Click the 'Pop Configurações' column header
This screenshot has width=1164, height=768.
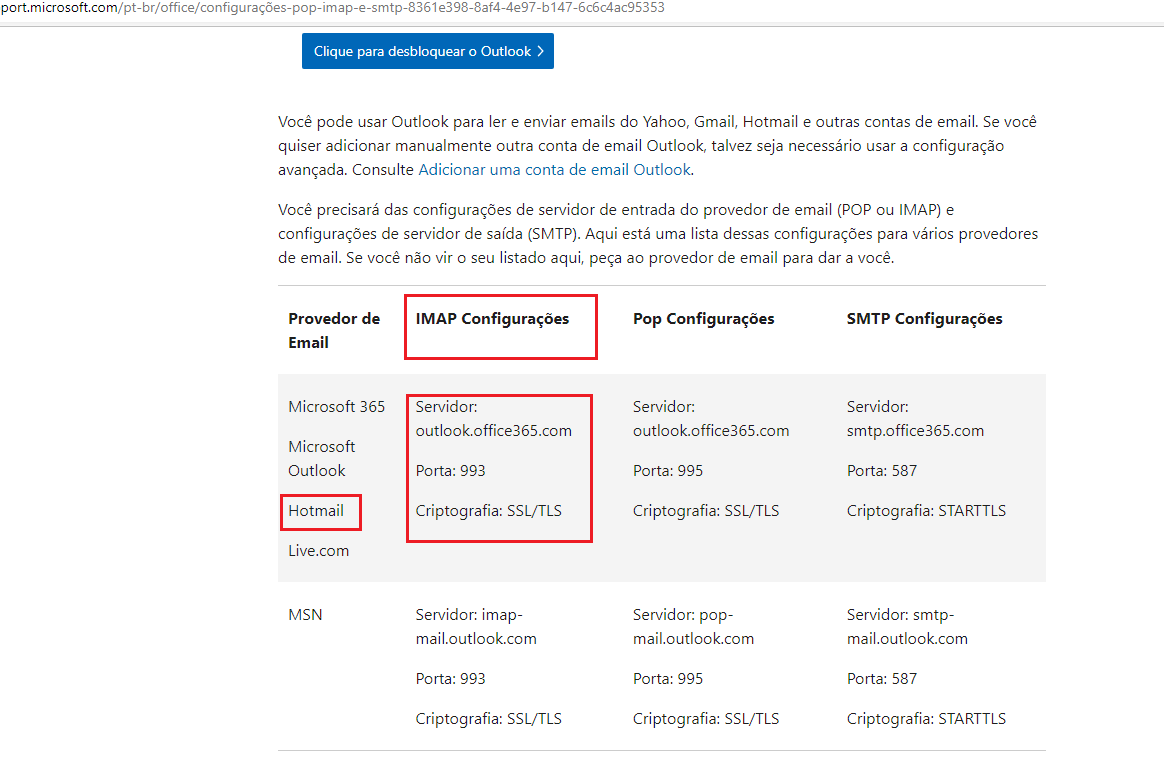click(703, 319)
